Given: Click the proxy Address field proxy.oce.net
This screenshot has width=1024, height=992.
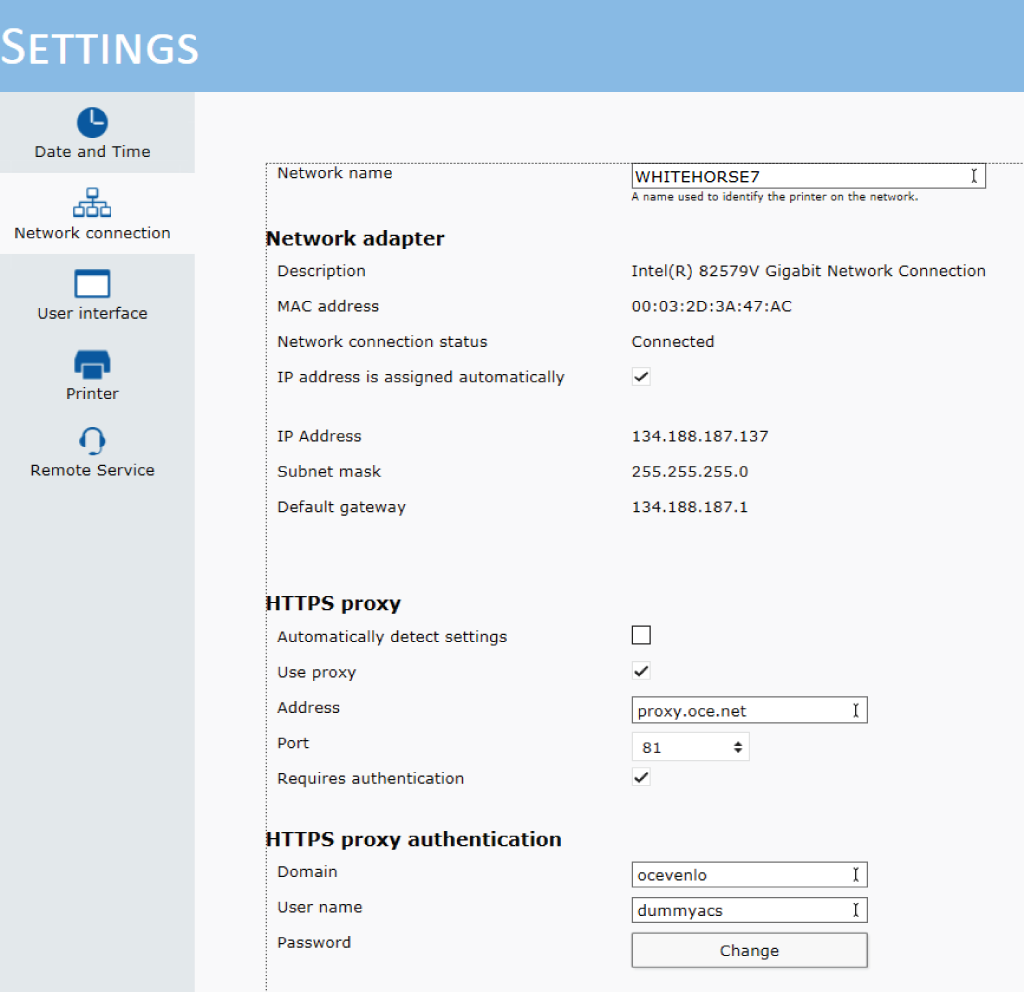Looking at the screenshot, I should [x=750, y=711].
